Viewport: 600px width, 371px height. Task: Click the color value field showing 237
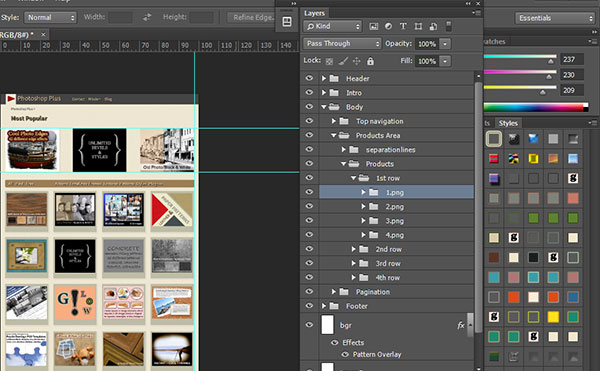coord(572,59)
